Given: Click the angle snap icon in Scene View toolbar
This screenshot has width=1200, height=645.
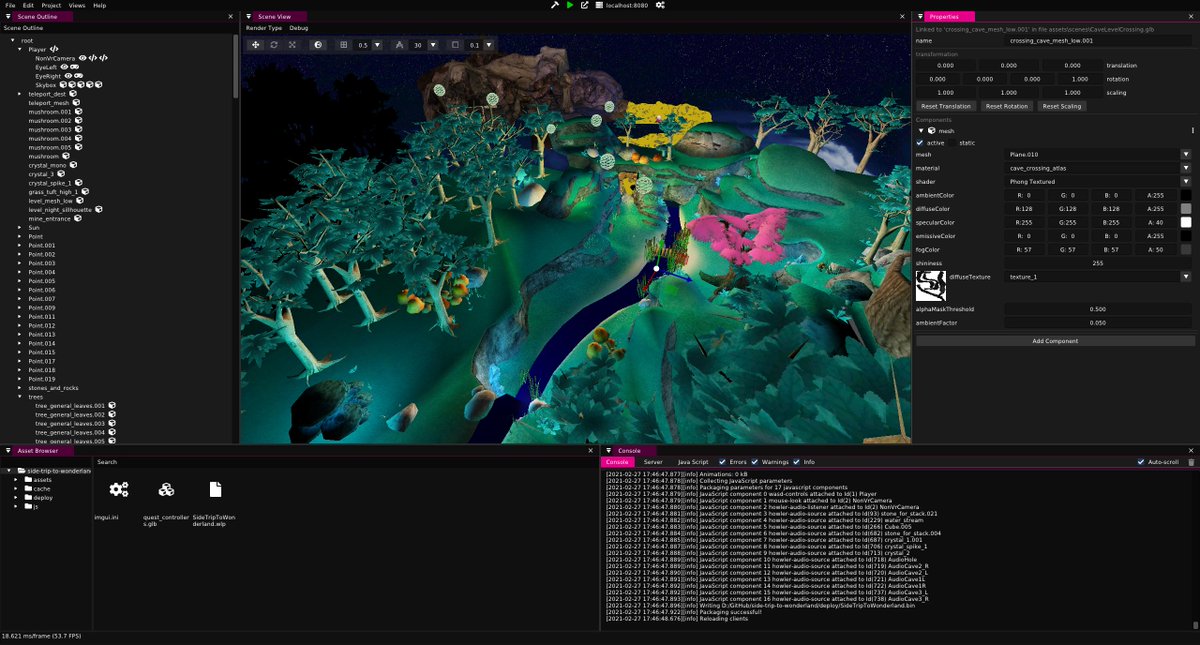Looking at the screenshot, I should point(400,45).
